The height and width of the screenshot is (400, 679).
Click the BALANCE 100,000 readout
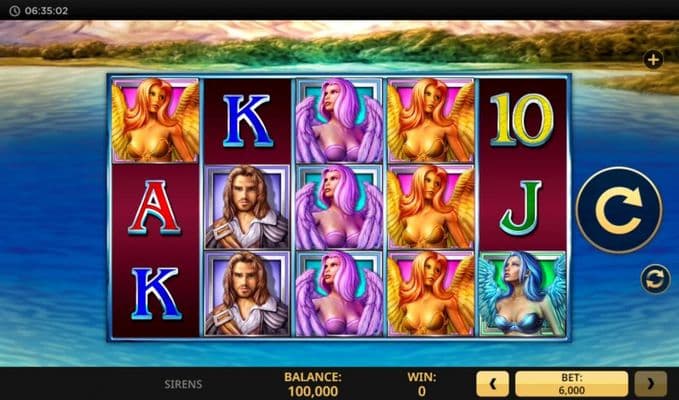[313, 384]
